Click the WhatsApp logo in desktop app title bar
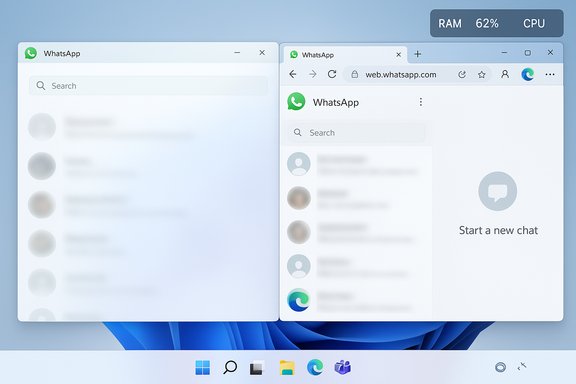 tap(31, 53)
